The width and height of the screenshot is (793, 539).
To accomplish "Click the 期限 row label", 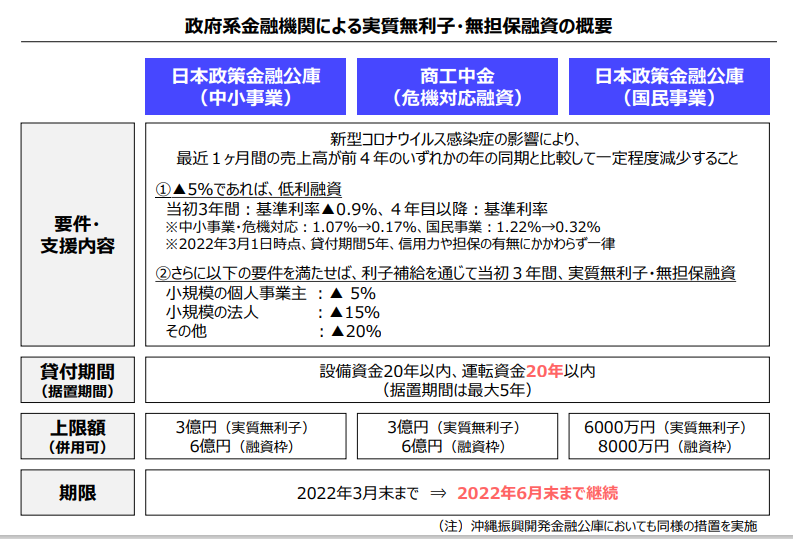I will [x=77, y=493].
